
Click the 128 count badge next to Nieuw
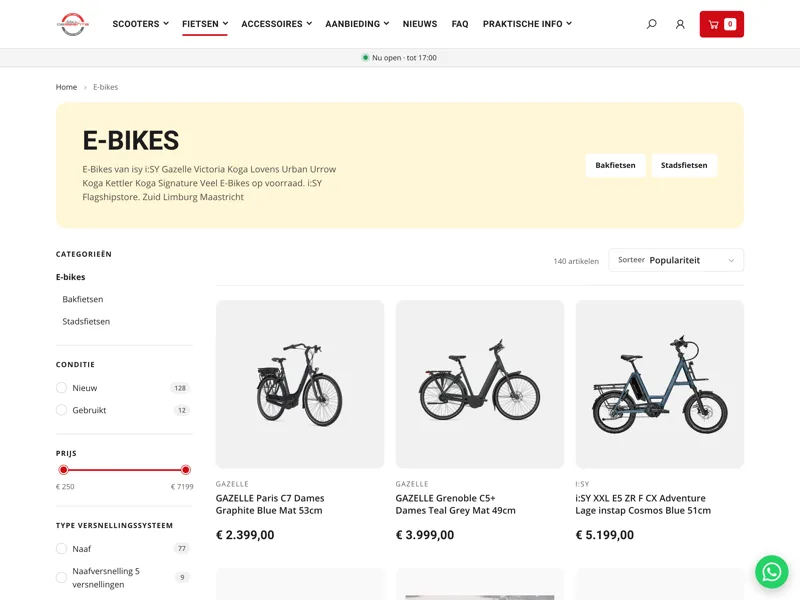coord(180,388)
